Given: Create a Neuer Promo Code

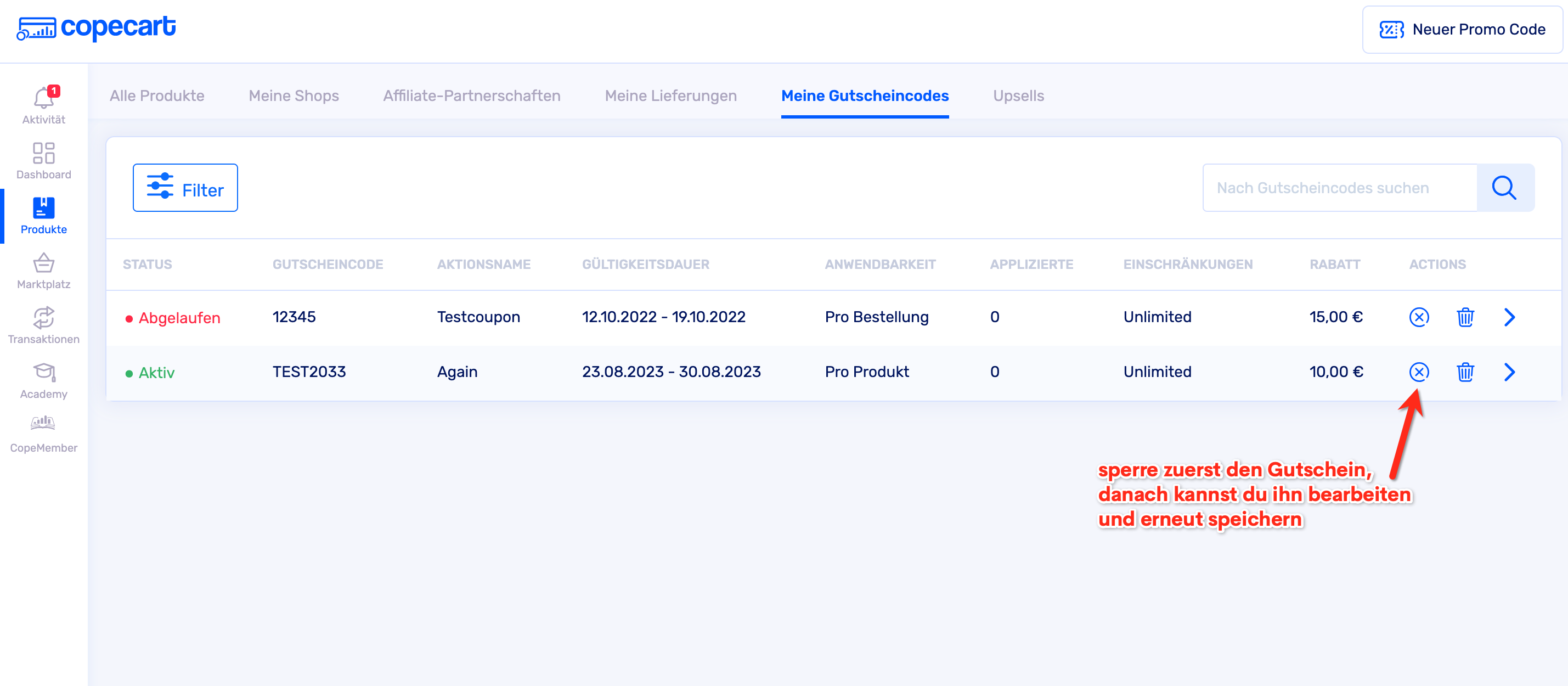Looking at the screenshot, I should click(1462, 29).
